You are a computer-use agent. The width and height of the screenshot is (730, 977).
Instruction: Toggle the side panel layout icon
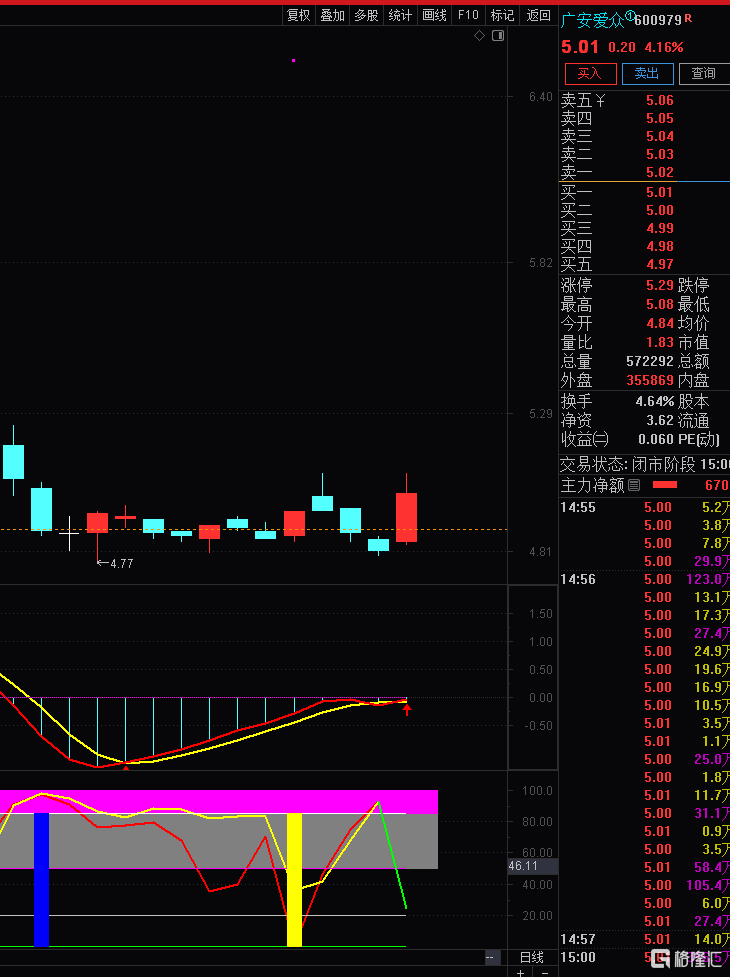pos(498,35)
